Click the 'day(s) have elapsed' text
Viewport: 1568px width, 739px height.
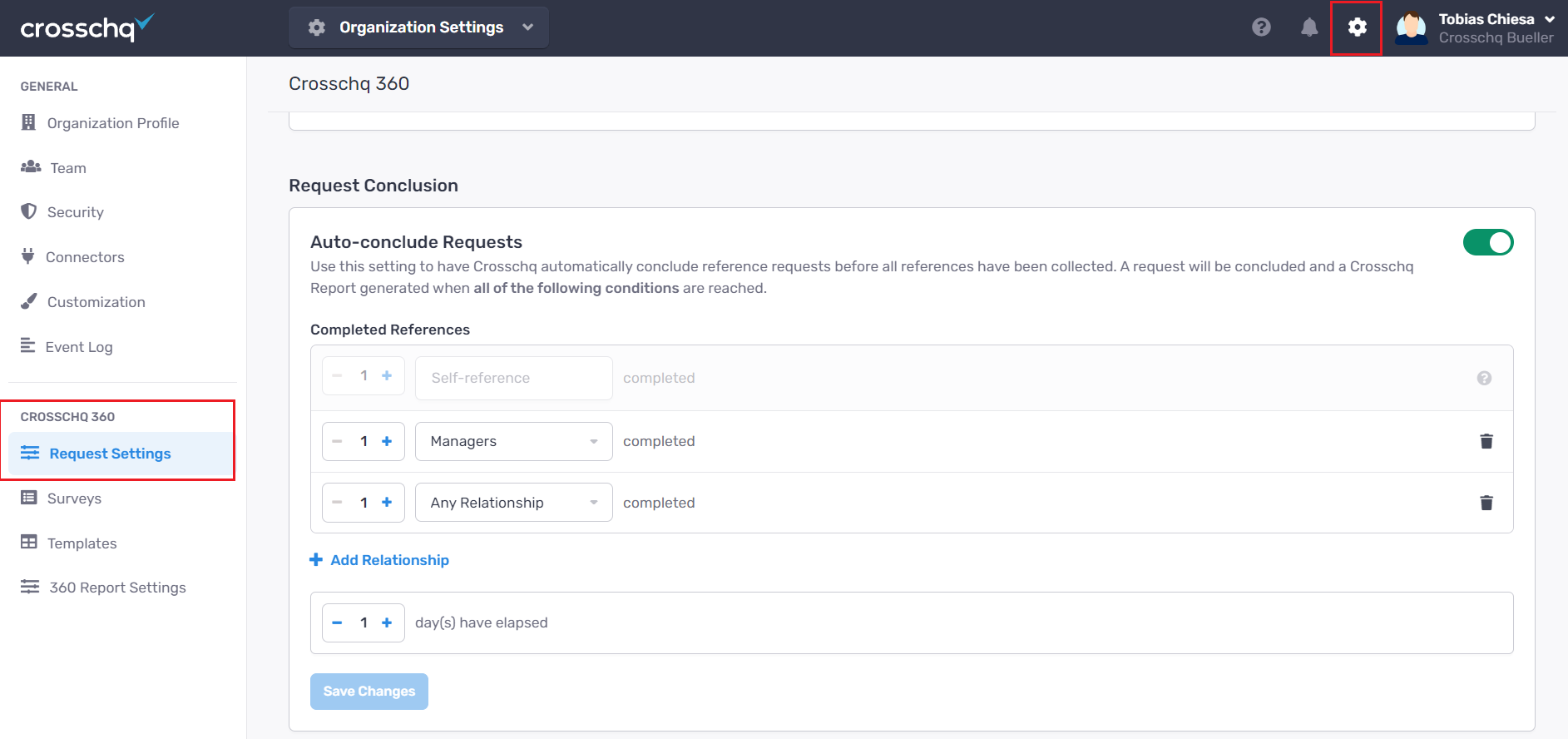click(x=482, y=622)
